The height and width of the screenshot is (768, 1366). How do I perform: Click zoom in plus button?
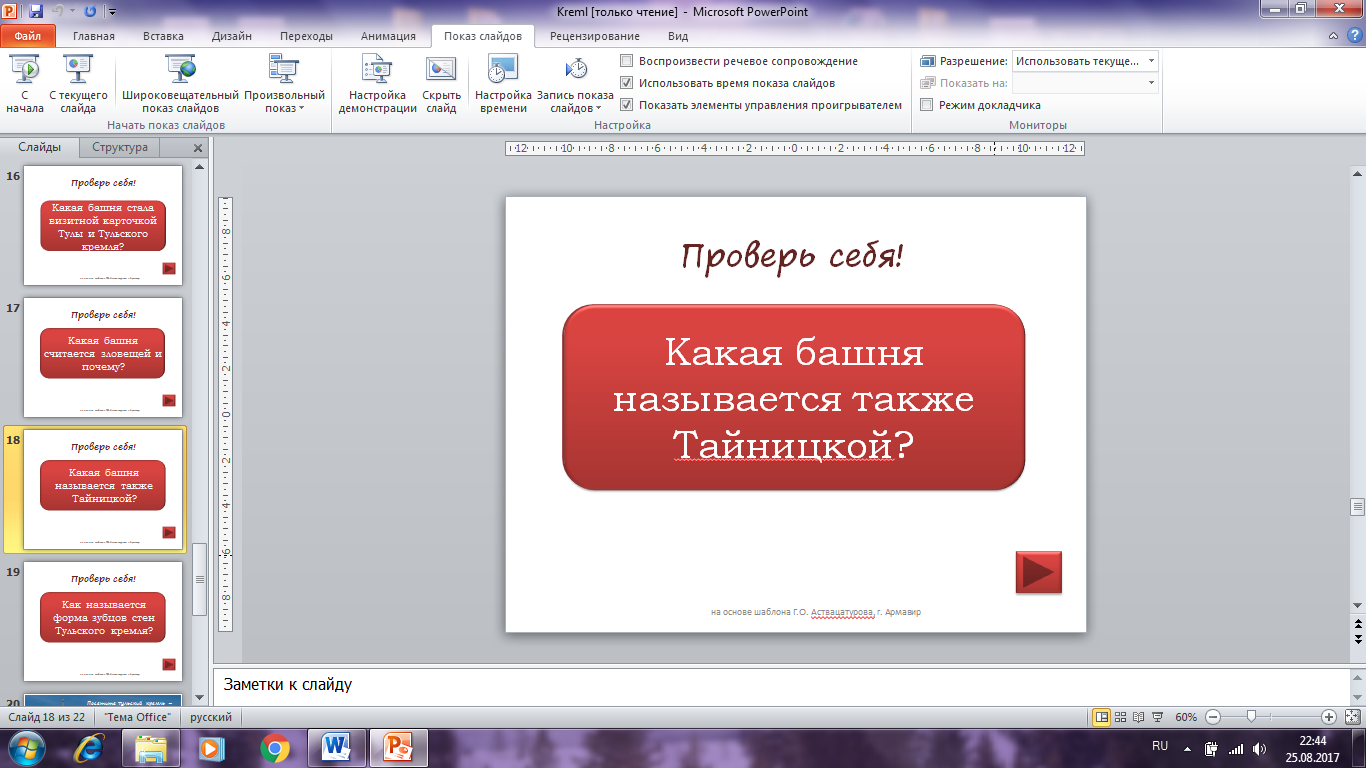1329,717
